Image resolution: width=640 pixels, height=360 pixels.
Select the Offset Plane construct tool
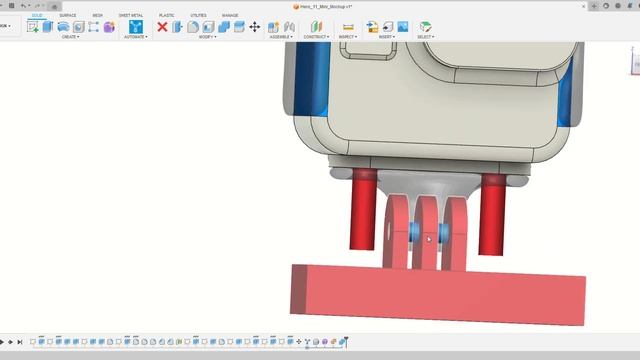316,27
